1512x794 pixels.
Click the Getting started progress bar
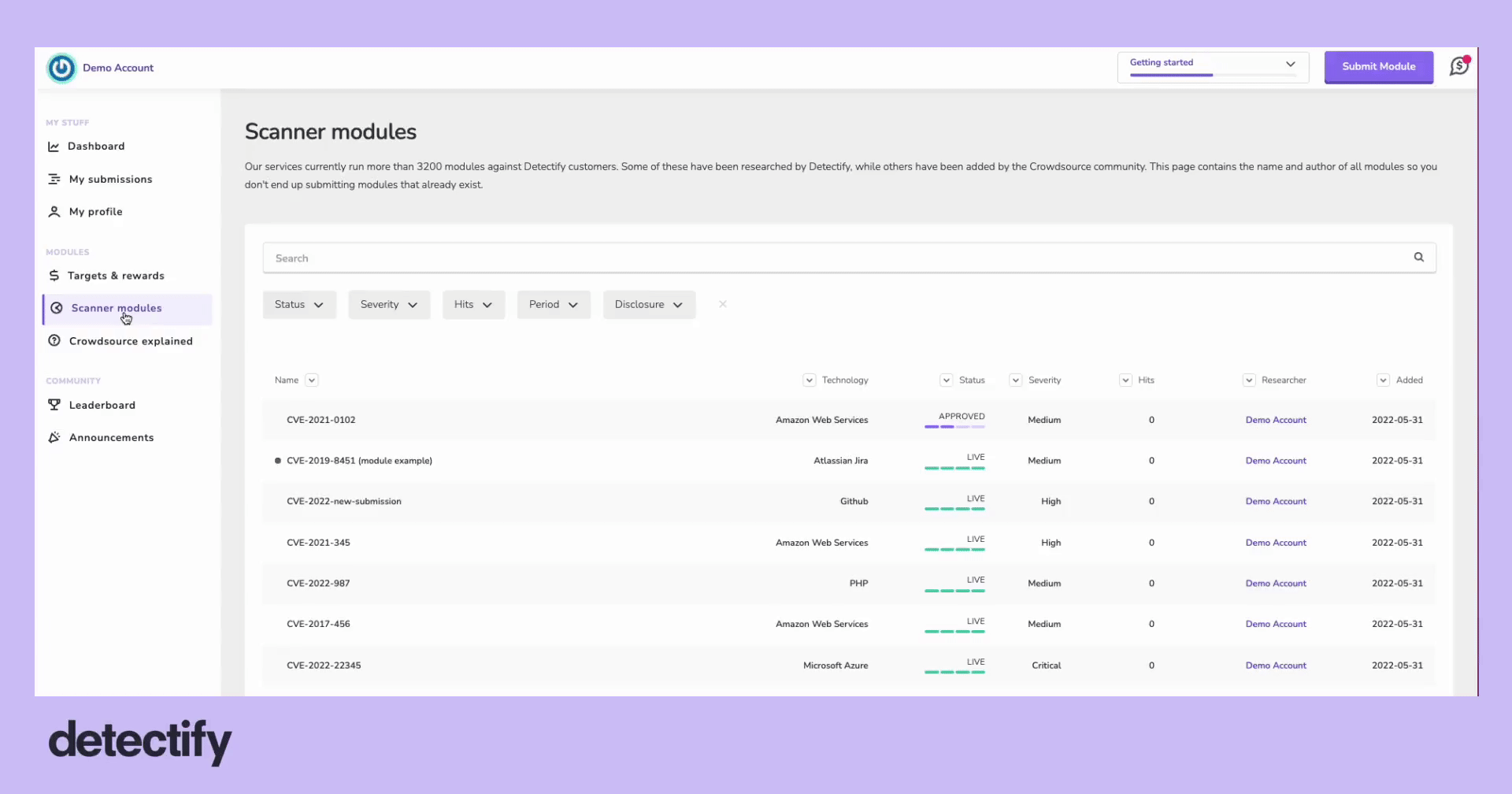click(1213, 75)
